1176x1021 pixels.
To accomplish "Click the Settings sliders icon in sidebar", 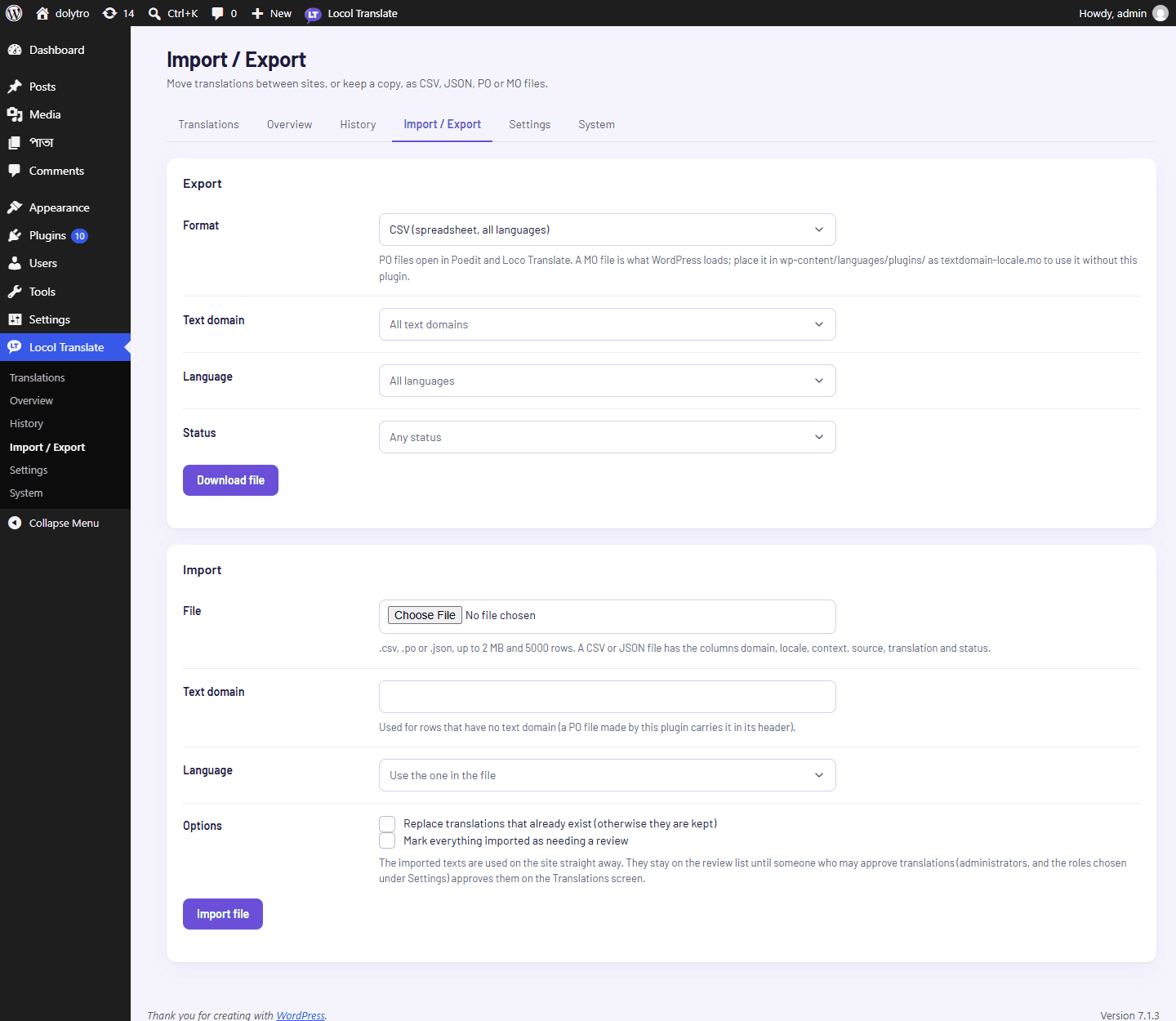I will [15, 319].
